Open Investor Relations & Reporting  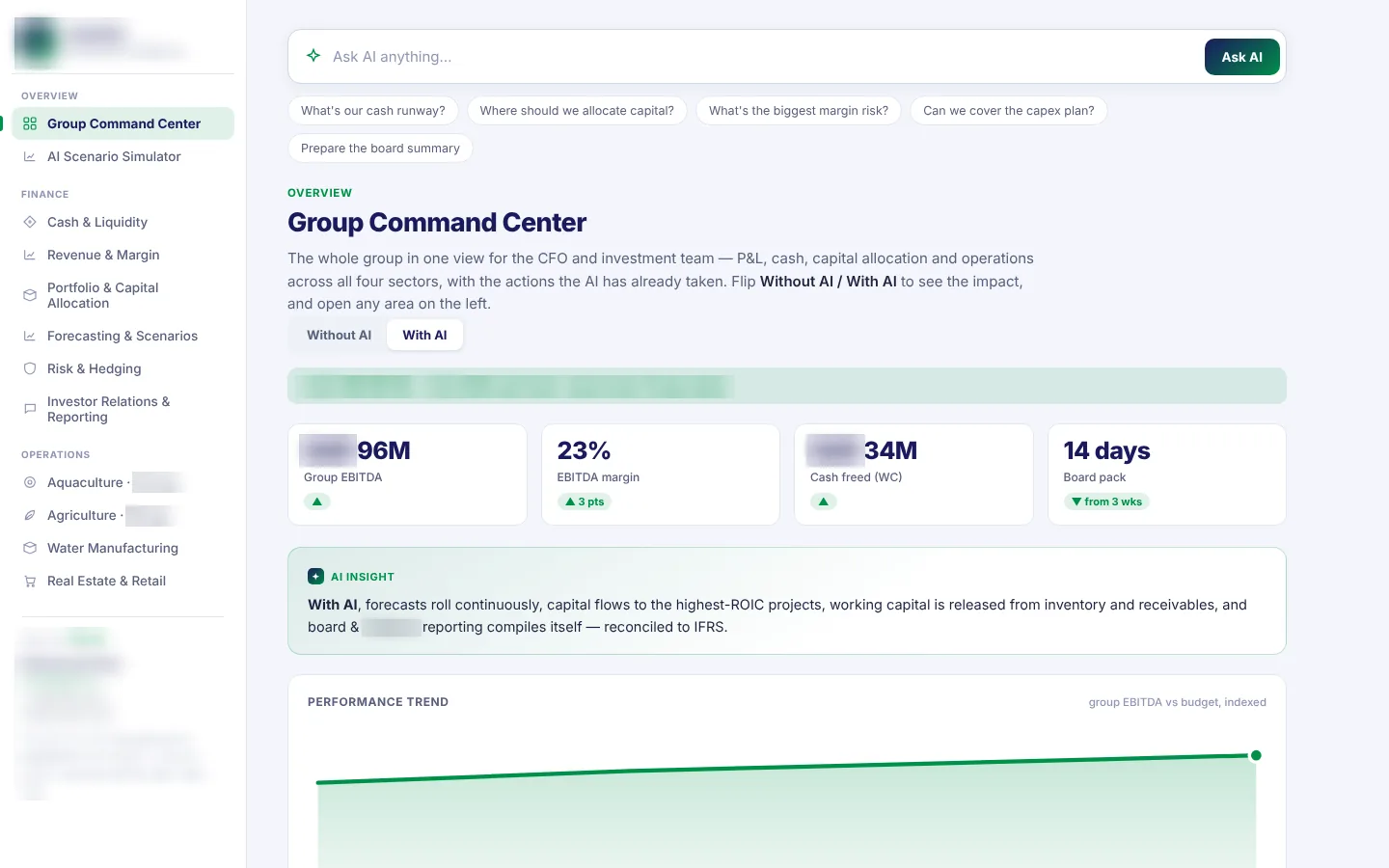(x=123, y=409)
